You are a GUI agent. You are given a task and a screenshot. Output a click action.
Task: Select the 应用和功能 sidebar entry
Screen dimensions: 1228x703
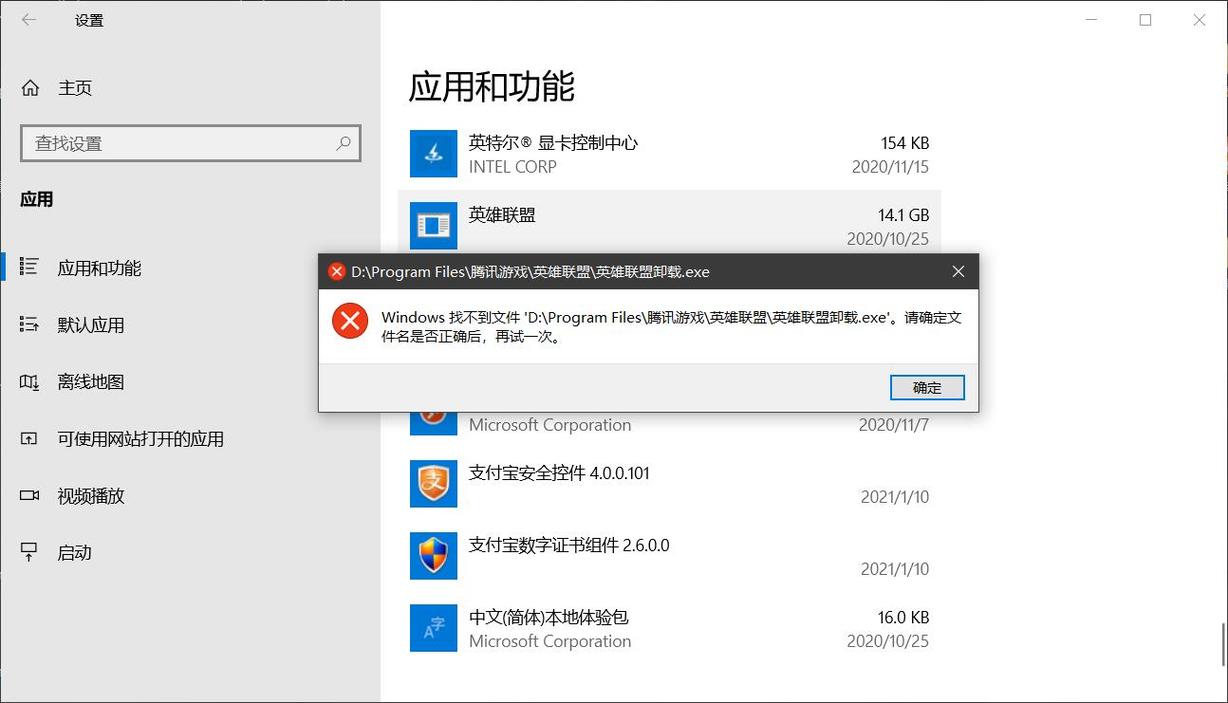point(100,267)
